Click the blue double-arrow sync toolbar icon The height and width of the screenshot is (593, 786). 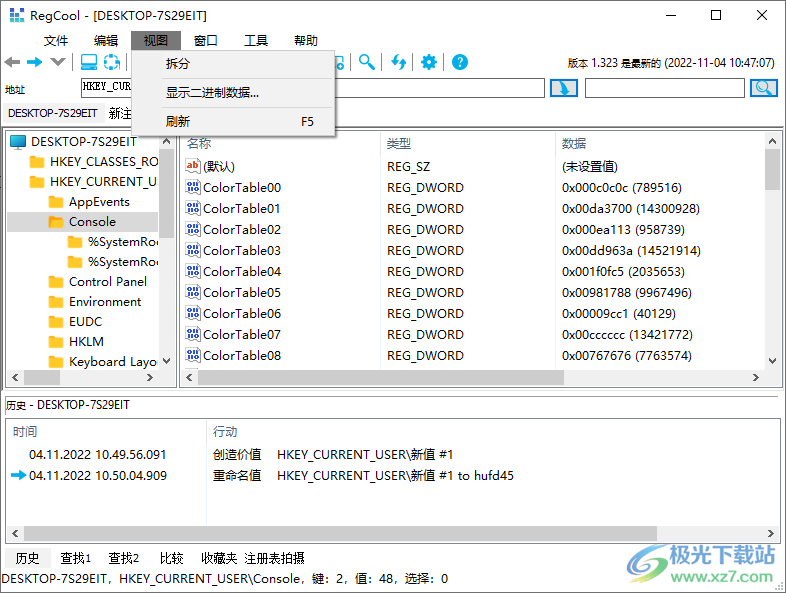point(399,62)
